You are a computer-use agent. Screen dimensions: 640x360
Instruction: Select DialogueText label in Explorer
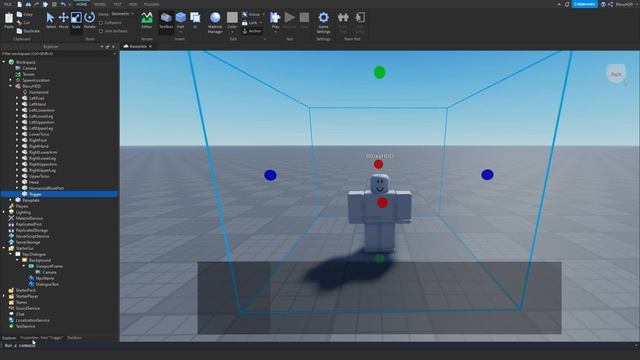[47, 284]
